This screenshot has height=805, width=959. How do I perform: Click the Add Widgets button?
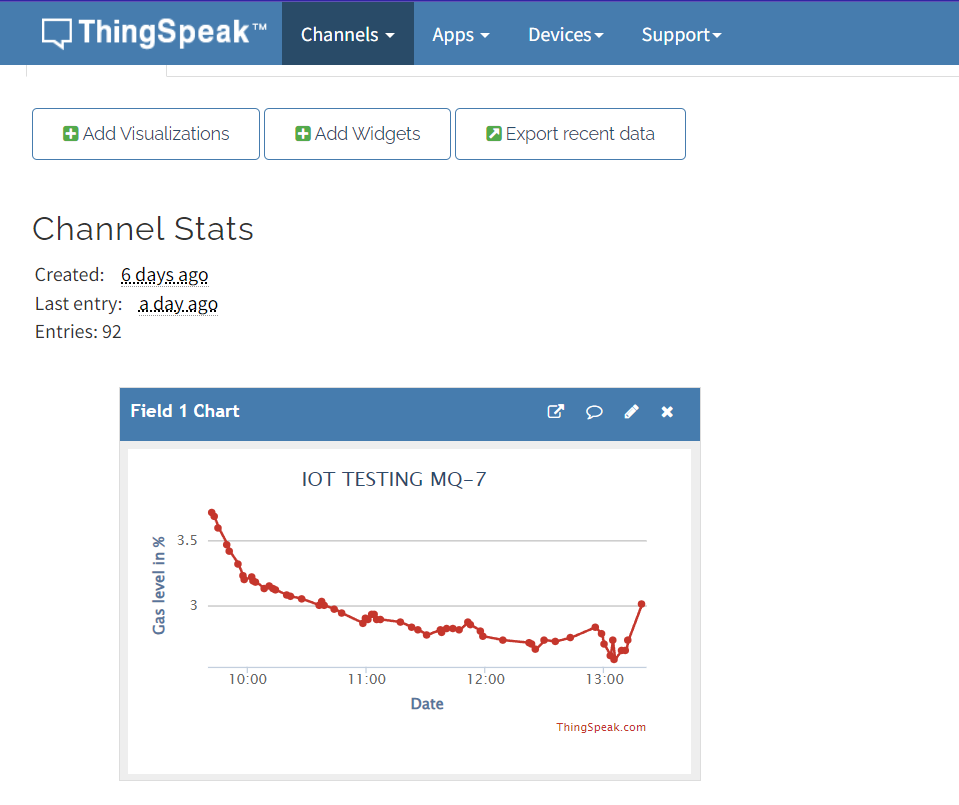(x=357, y=133)
